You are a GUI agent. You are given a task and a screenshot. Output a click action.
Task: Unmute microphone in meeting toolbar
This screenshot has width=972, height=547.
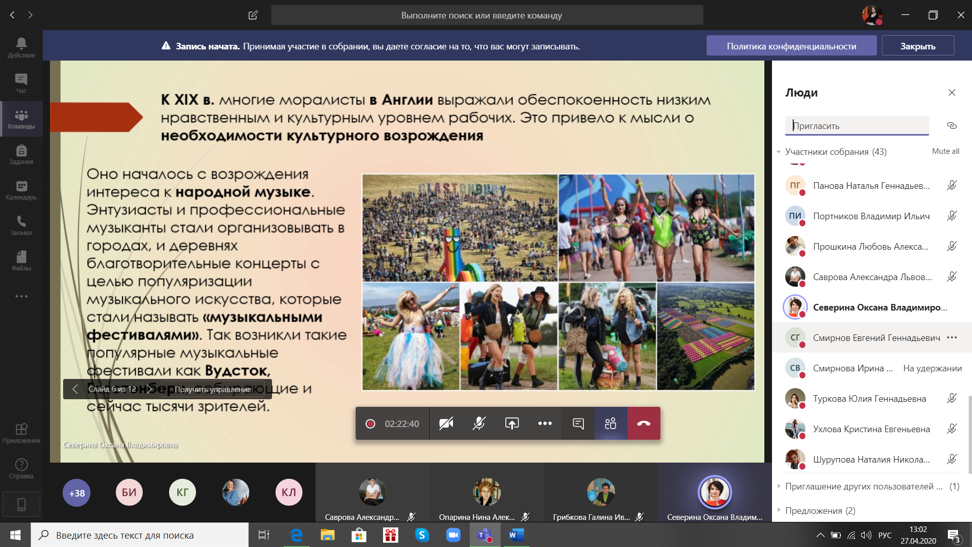pos(479,424)
